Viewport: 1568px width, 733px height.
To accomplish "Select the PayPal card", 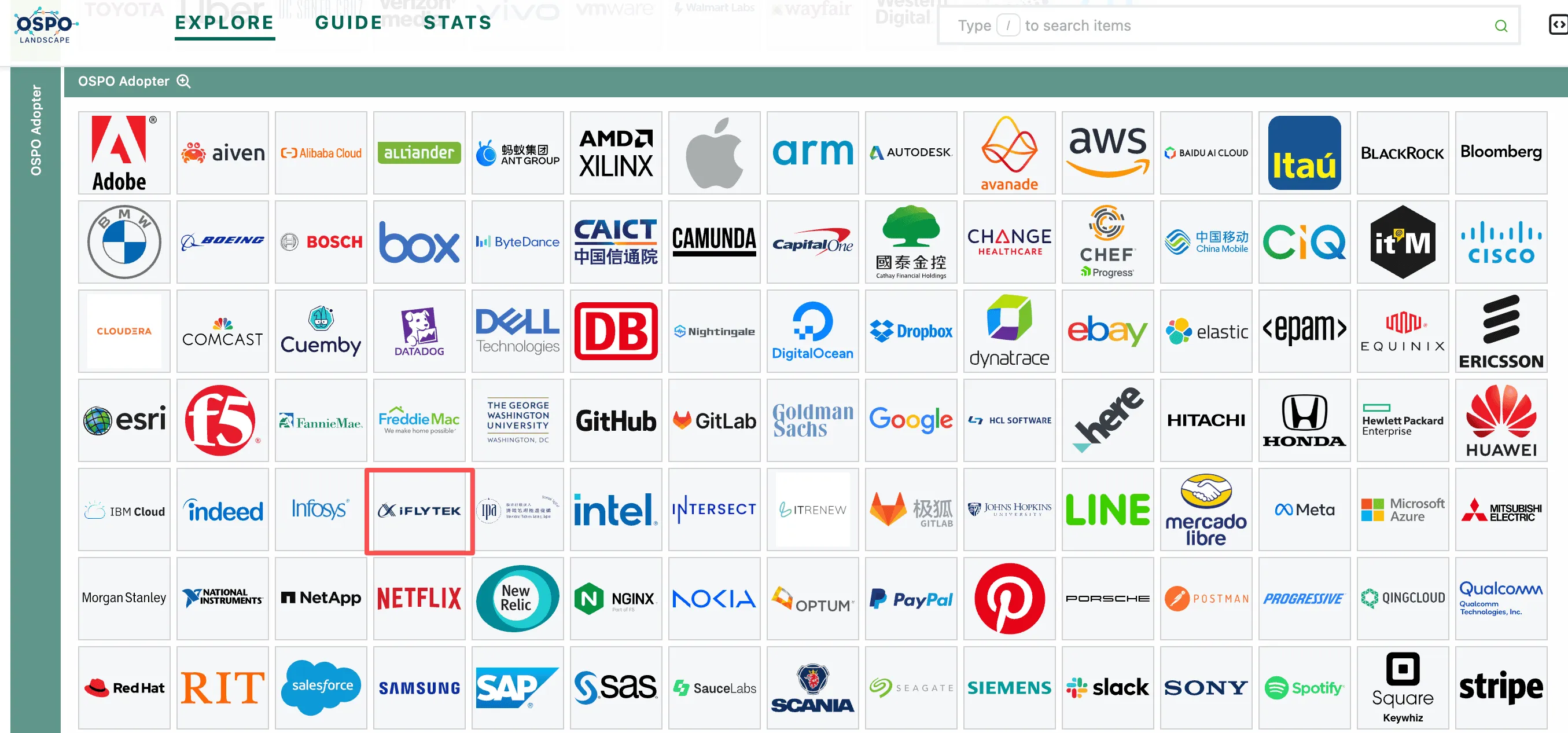I will [x=911, y=598].
